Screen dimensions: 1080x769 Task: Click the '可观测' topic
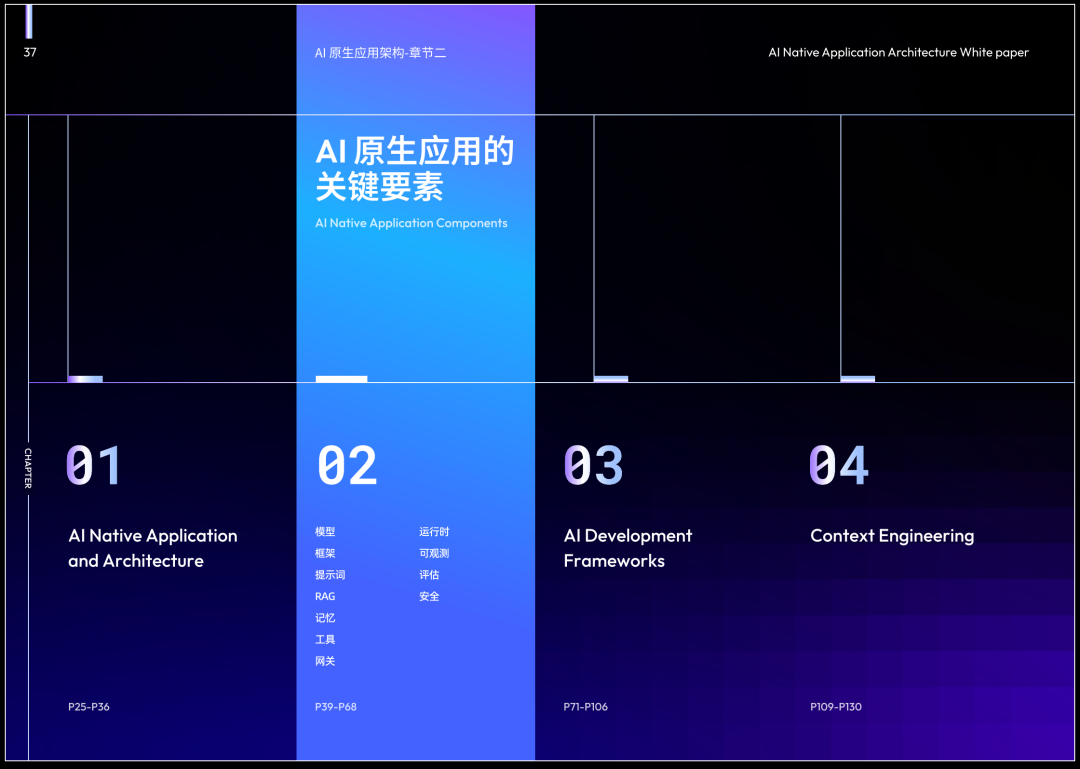[x=434, y=553]
